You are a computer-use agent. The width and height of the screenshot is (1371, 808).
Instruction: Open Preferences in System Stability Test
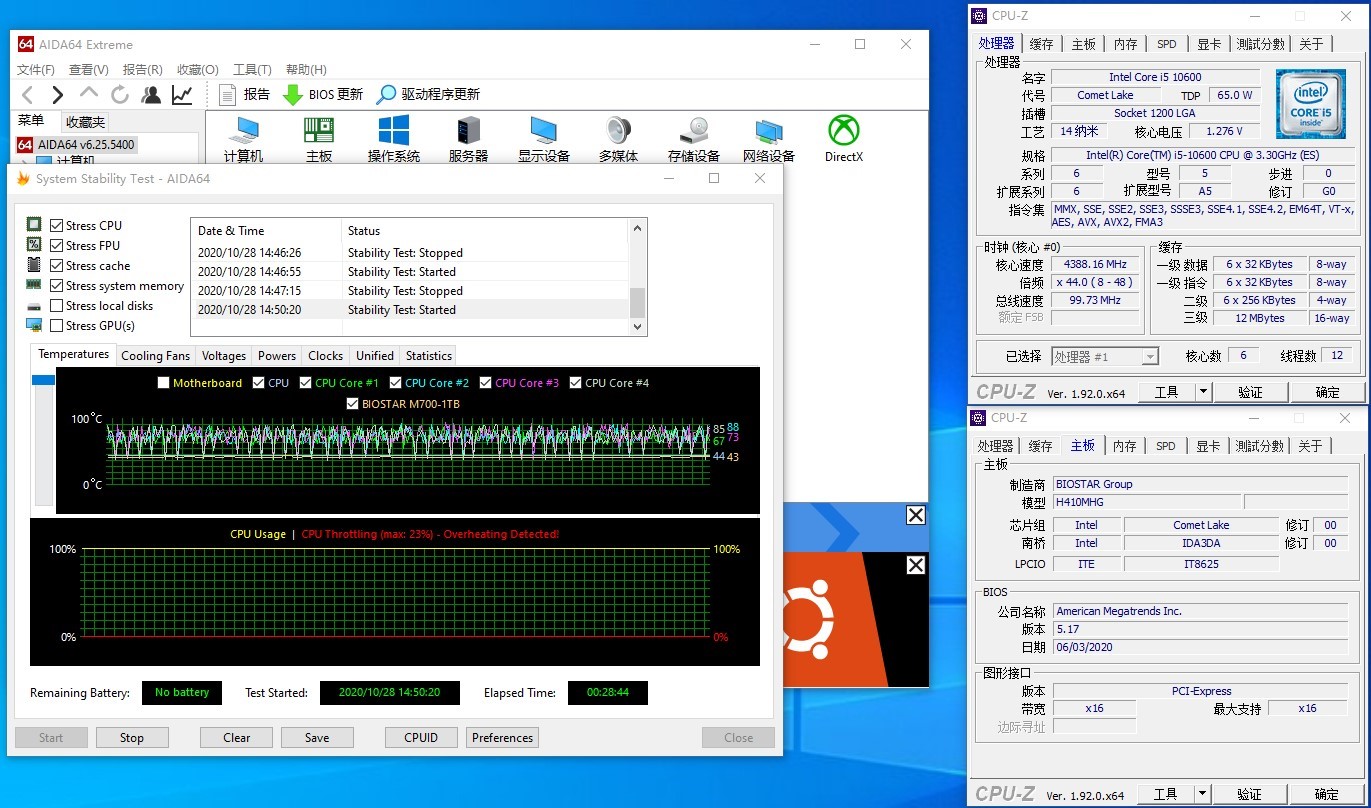click(502, 738)
